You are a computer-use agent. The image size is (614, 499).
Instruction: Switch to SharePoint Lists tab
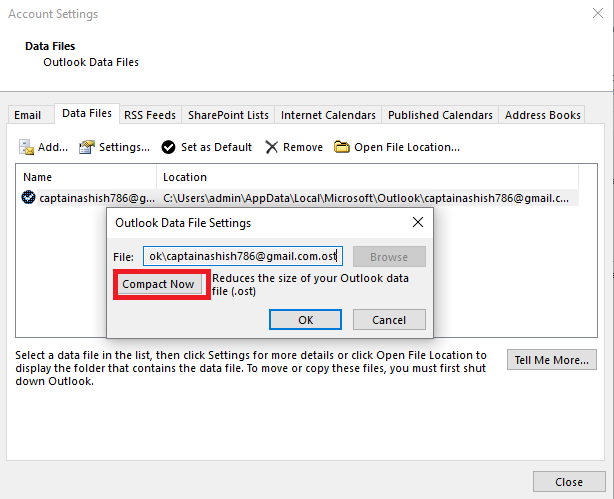coord(228,115)
